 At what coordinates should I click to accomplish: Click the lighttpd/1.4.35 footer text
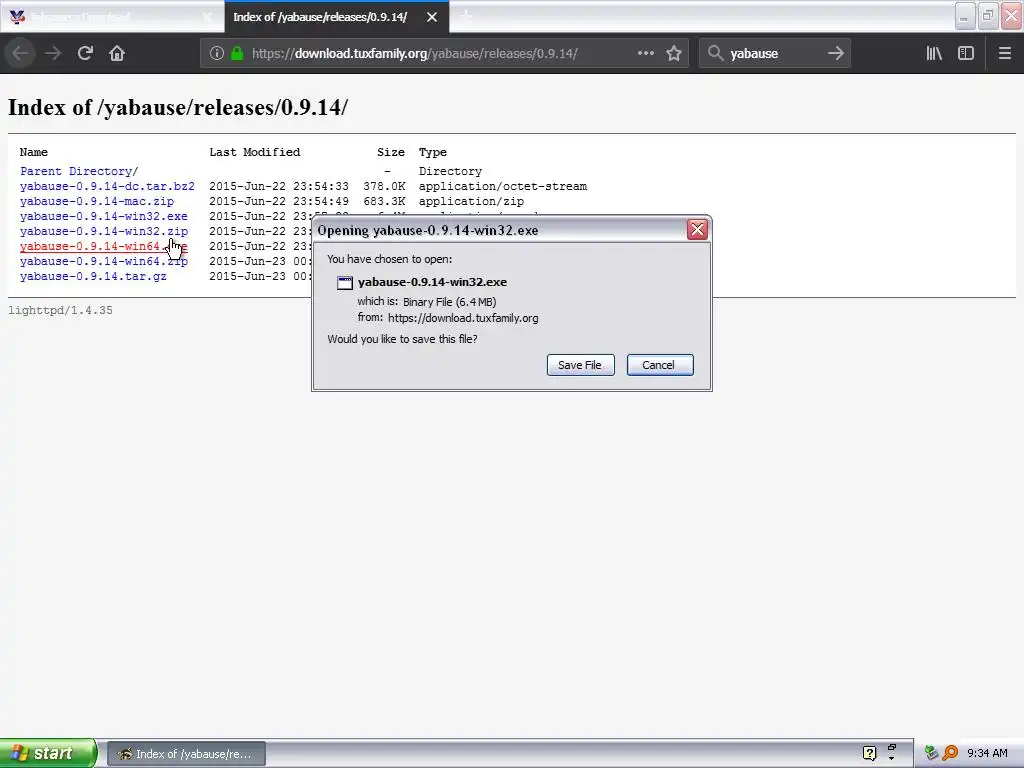(60, 310)
